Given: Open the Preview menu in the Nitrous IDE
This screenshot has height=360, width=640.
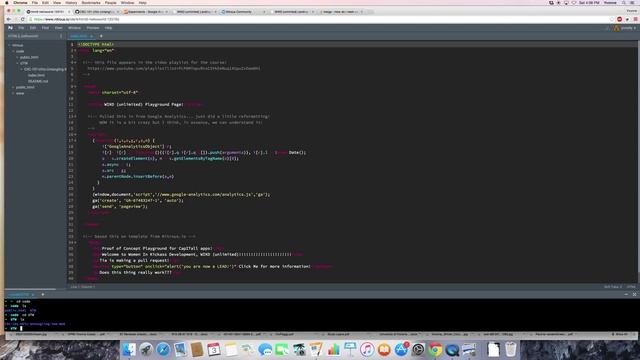Looking at the screenshot, I should click(93, 28).
